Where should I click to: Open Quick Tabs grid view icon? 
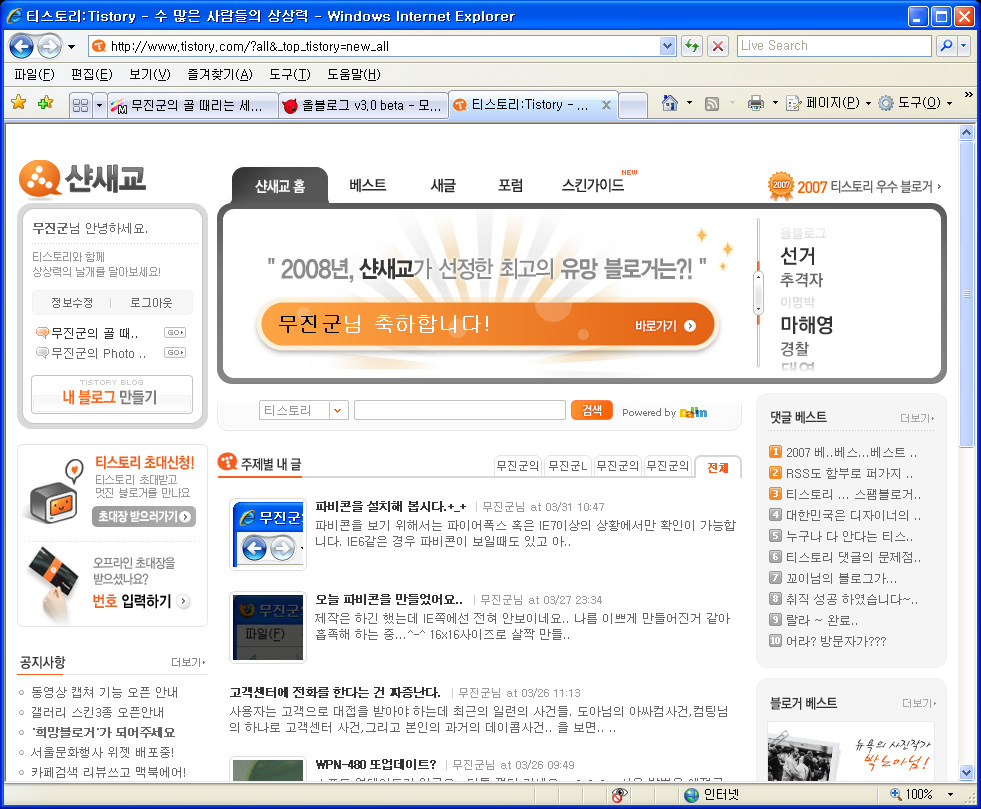pyautogui.click(x=80, y=105)
